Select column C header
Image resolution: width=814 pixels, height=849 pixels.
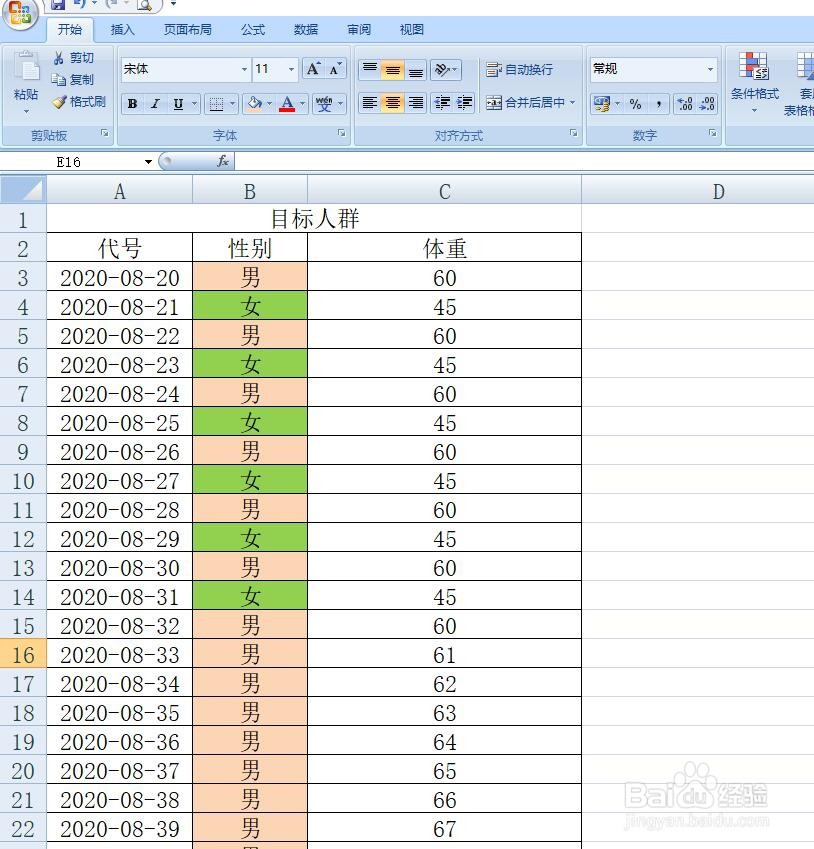pos(444,191)
